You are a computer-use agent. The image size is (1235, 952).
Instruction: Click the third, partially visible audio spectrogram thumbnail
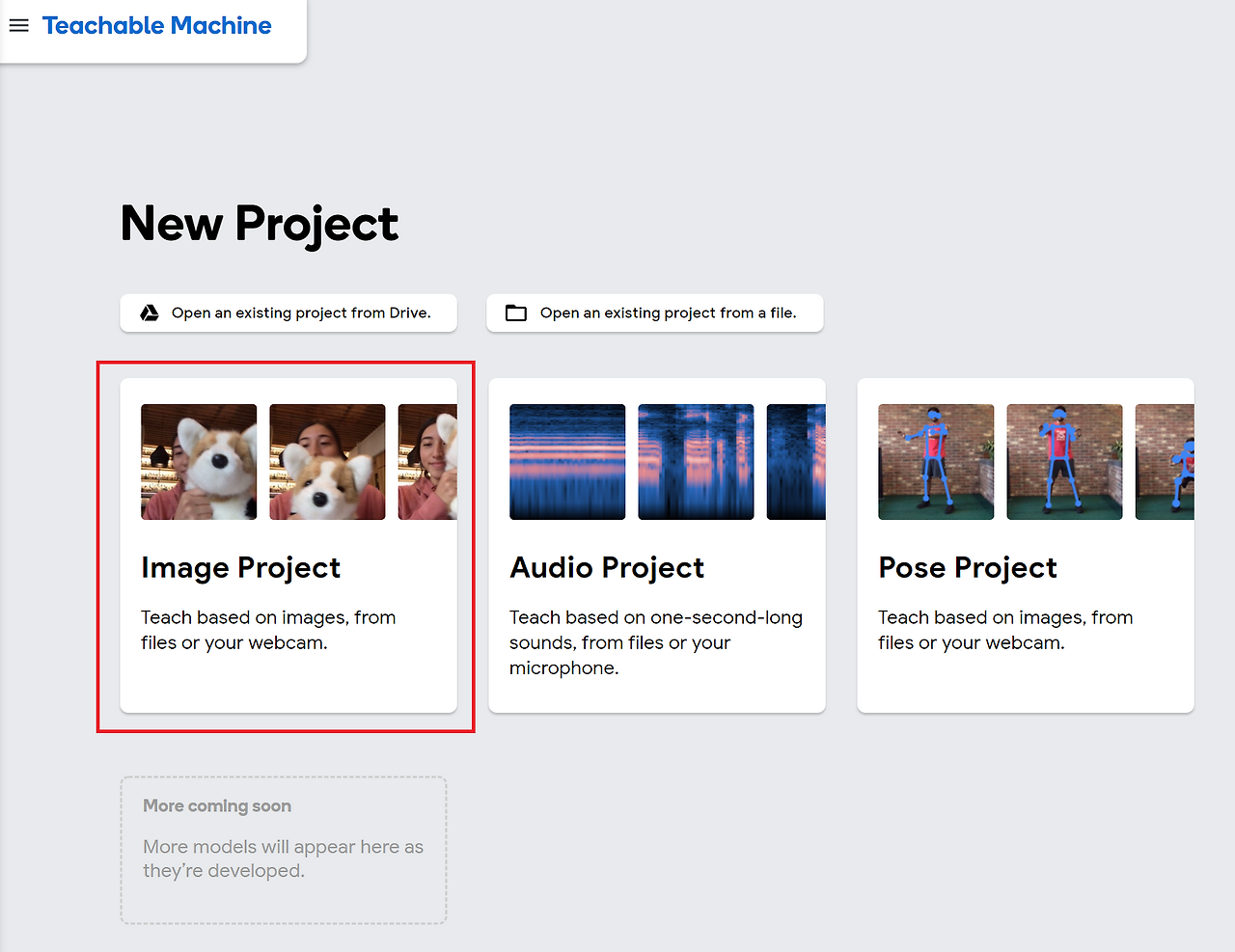click(x=796, y=462)
